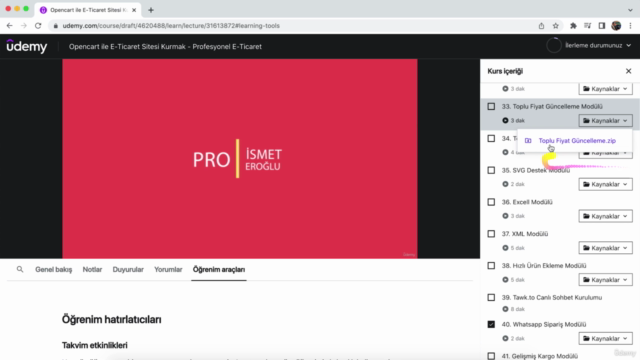
Task: Open the extensions puzzle icon
Action: (573, 26)
